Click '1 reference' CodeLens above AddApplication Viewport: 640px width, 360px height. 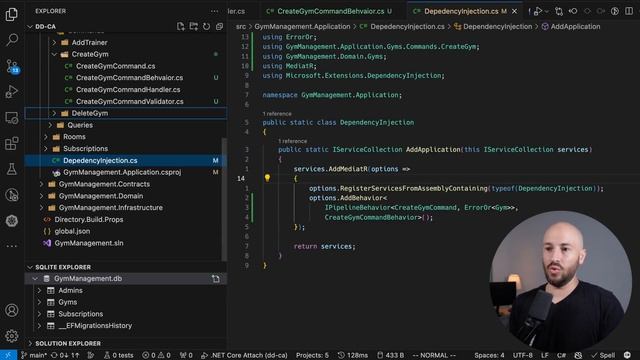(292, 141)
